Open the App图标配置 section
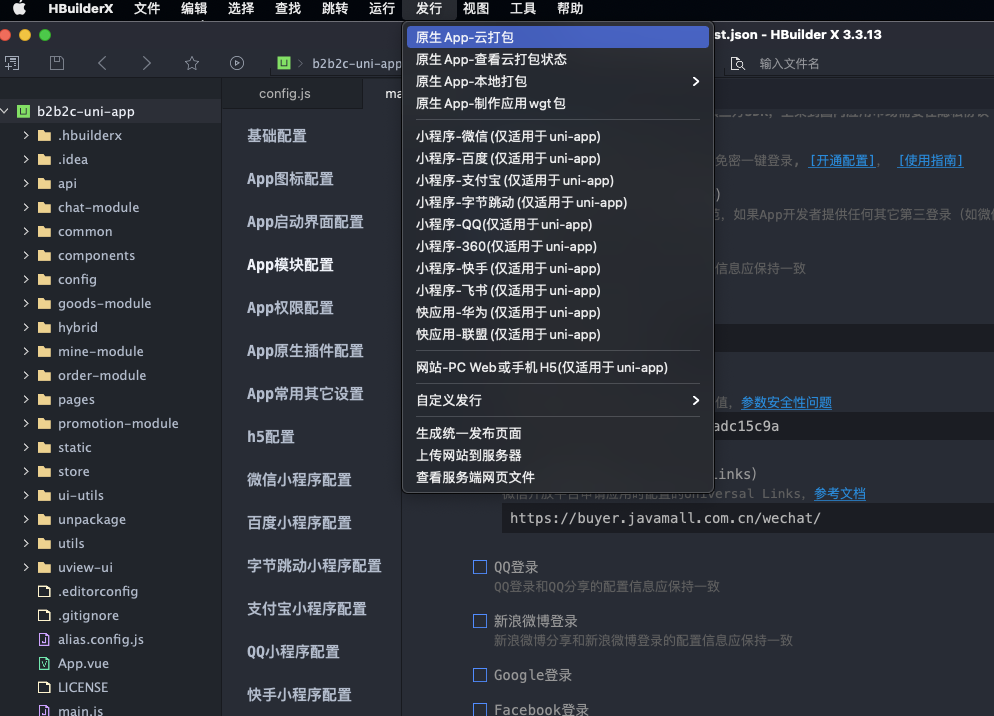Viewport: 994px width, 716px height. [290, 179]
